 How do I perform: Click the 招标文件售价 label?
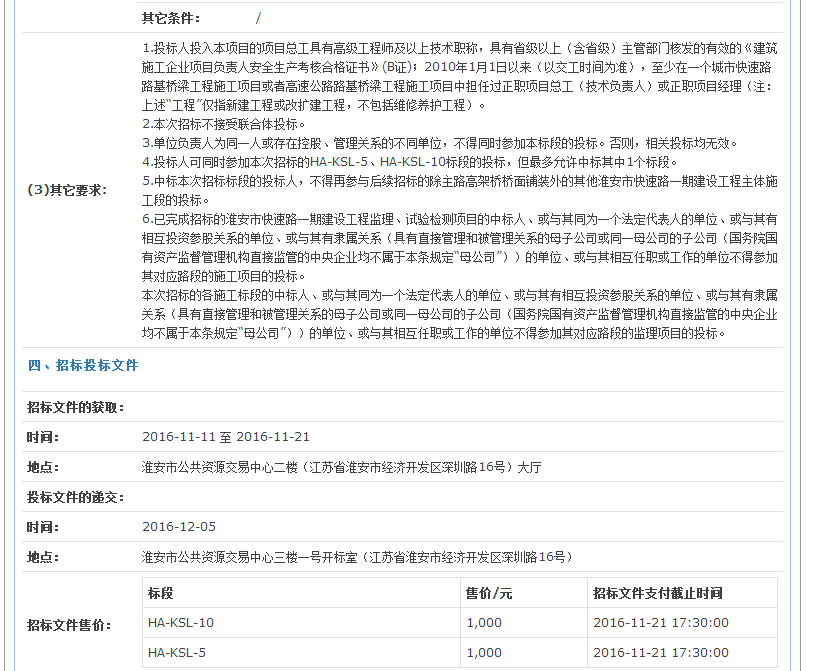coord(70,626)
